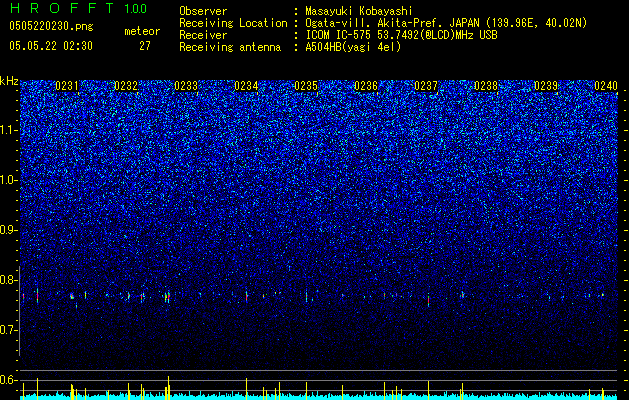Click the observer name Masayuki Kobayashi

tap(358, 11)
